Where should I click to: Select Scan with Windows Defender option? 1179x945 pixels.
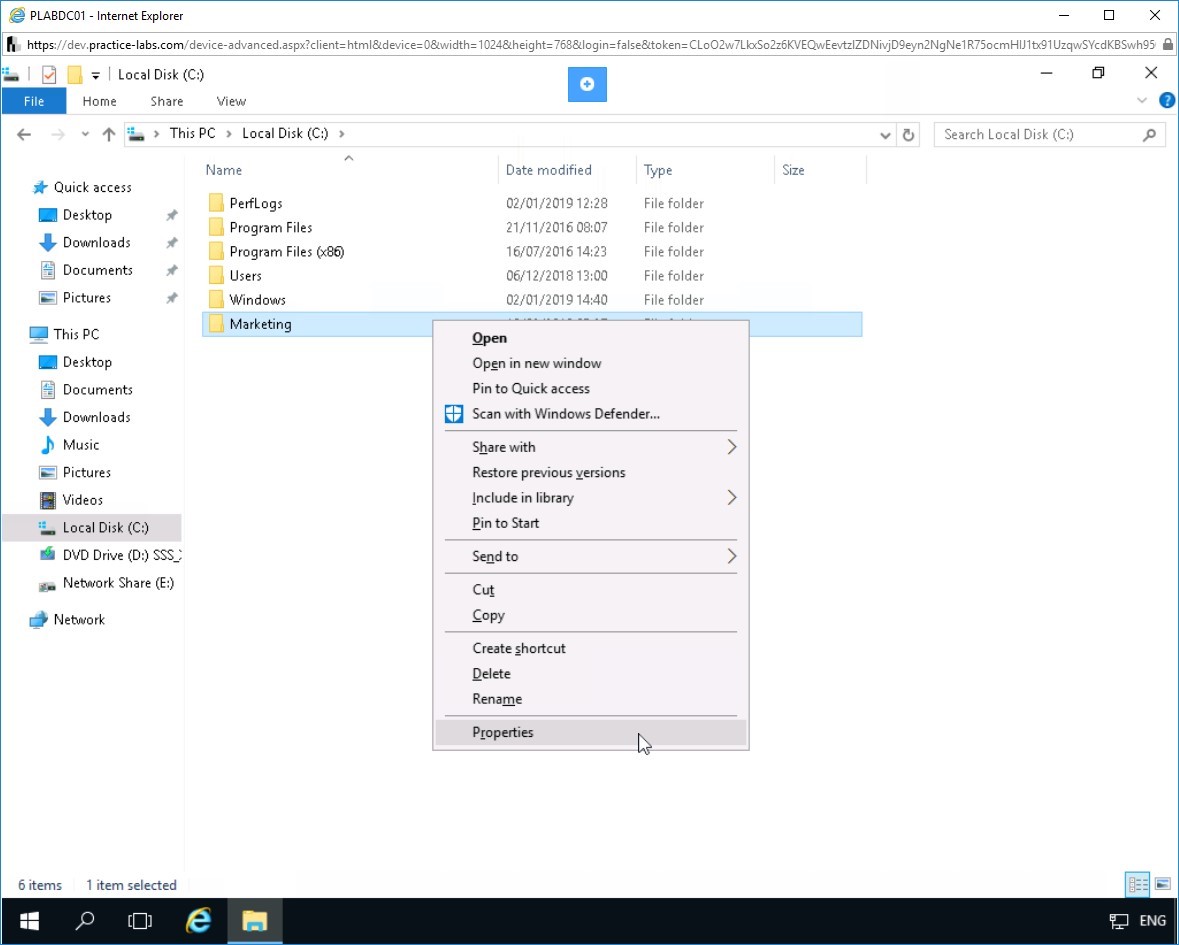[590, 414]
